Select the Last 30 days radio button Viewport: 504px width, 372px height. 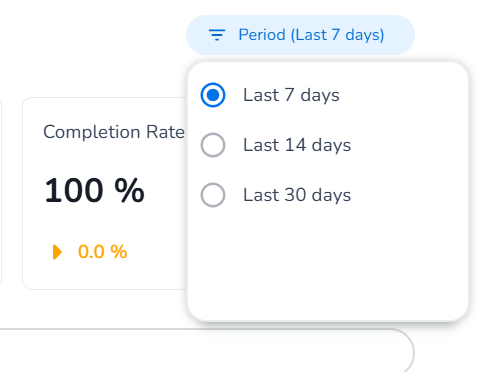pyautogui.click(x=213, y=195)
